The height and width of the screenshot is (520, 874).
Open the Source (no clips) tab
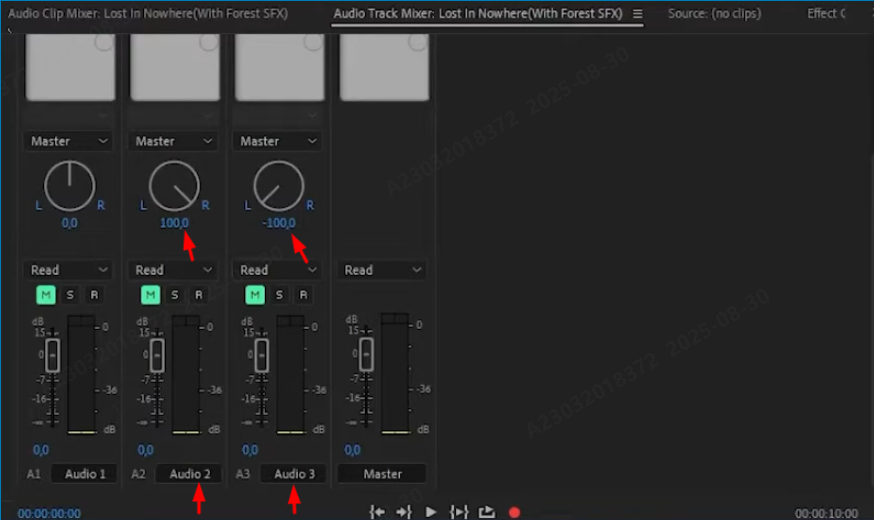[715, 13]
